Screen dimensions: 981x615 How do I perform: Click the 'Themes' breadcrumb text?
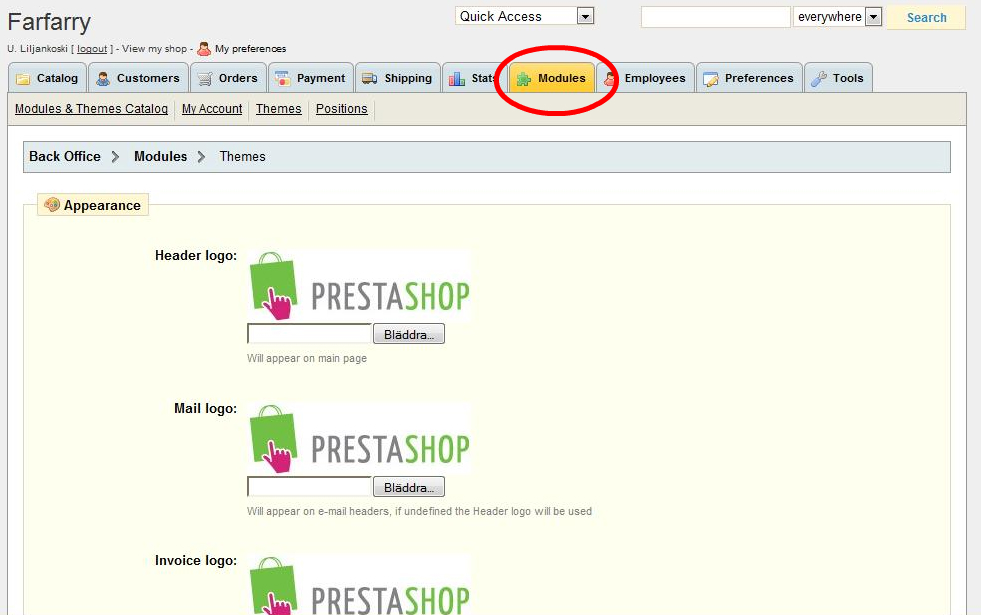242,156
